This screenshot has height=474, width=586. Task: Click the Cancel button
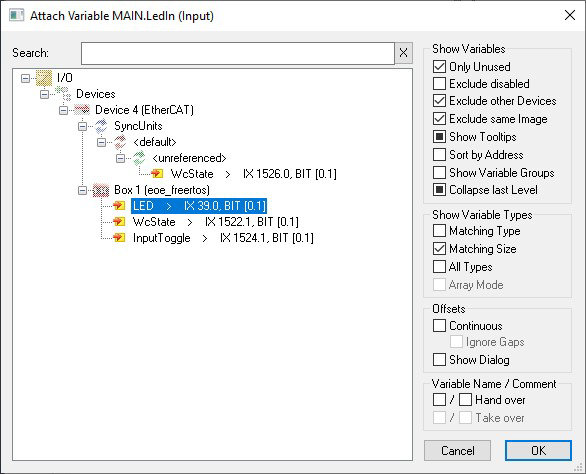point(457,450)
